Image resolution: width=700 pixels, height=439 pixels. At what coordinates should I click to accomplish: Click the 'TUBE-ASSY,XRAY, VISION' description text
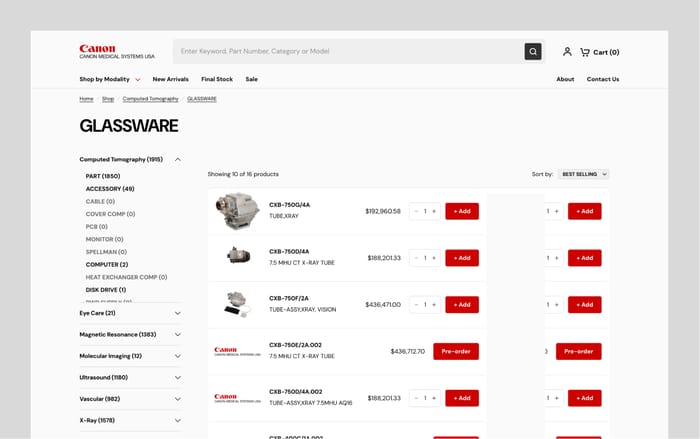(x=303, y=309)
